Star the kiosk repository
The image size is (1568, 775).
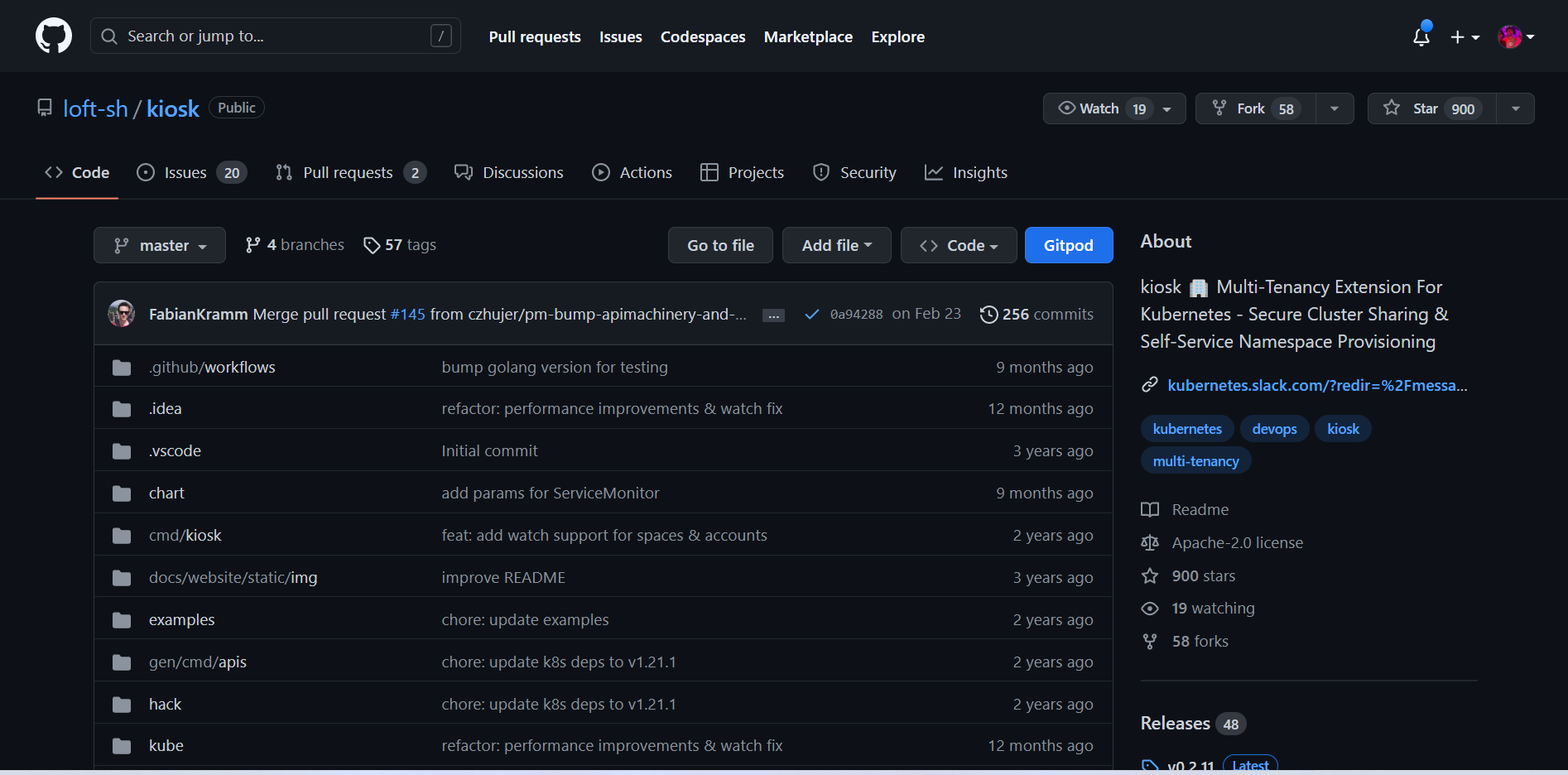[x=1431, y=108]
